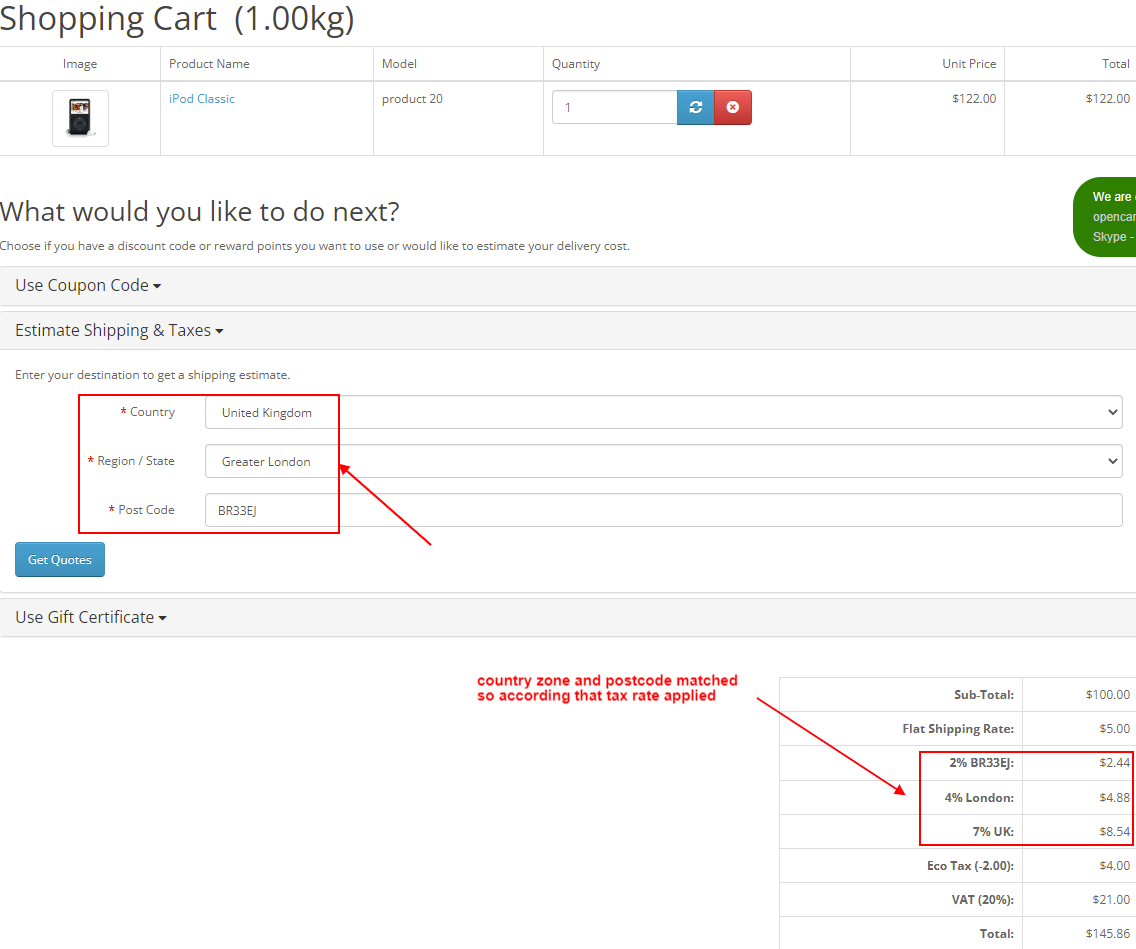This screenshot has height=949, width=1136.
Task: Open the iPod Classic product page link
Action: coord(201,98)
